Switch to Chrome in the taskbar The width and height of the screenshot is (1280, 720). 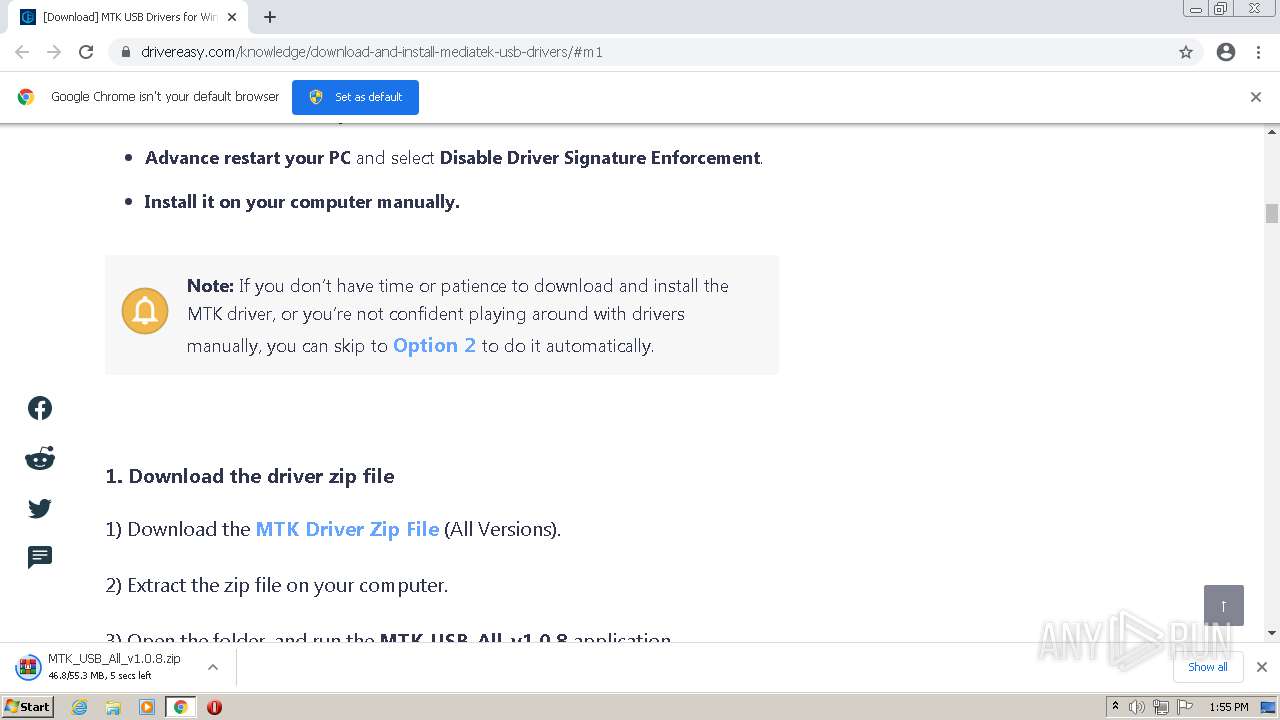click(180, 707)
